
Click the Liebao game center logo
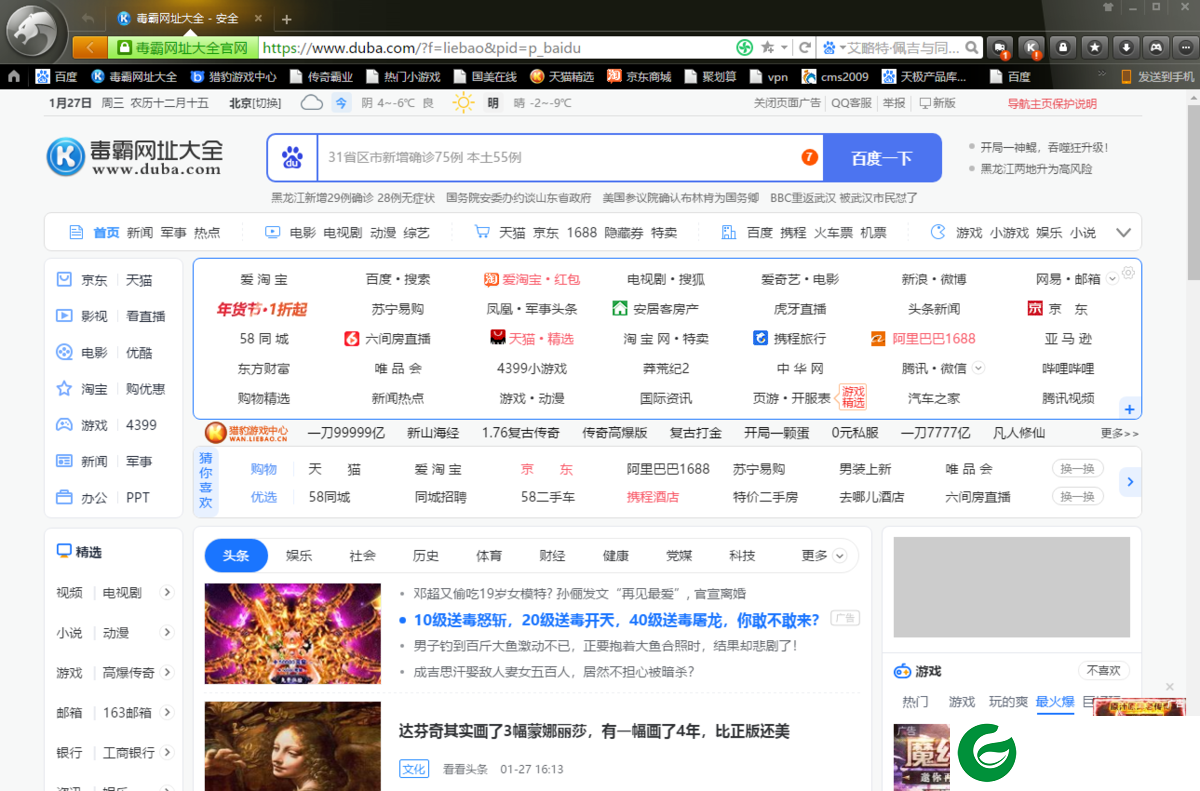[x=246, y=433]
